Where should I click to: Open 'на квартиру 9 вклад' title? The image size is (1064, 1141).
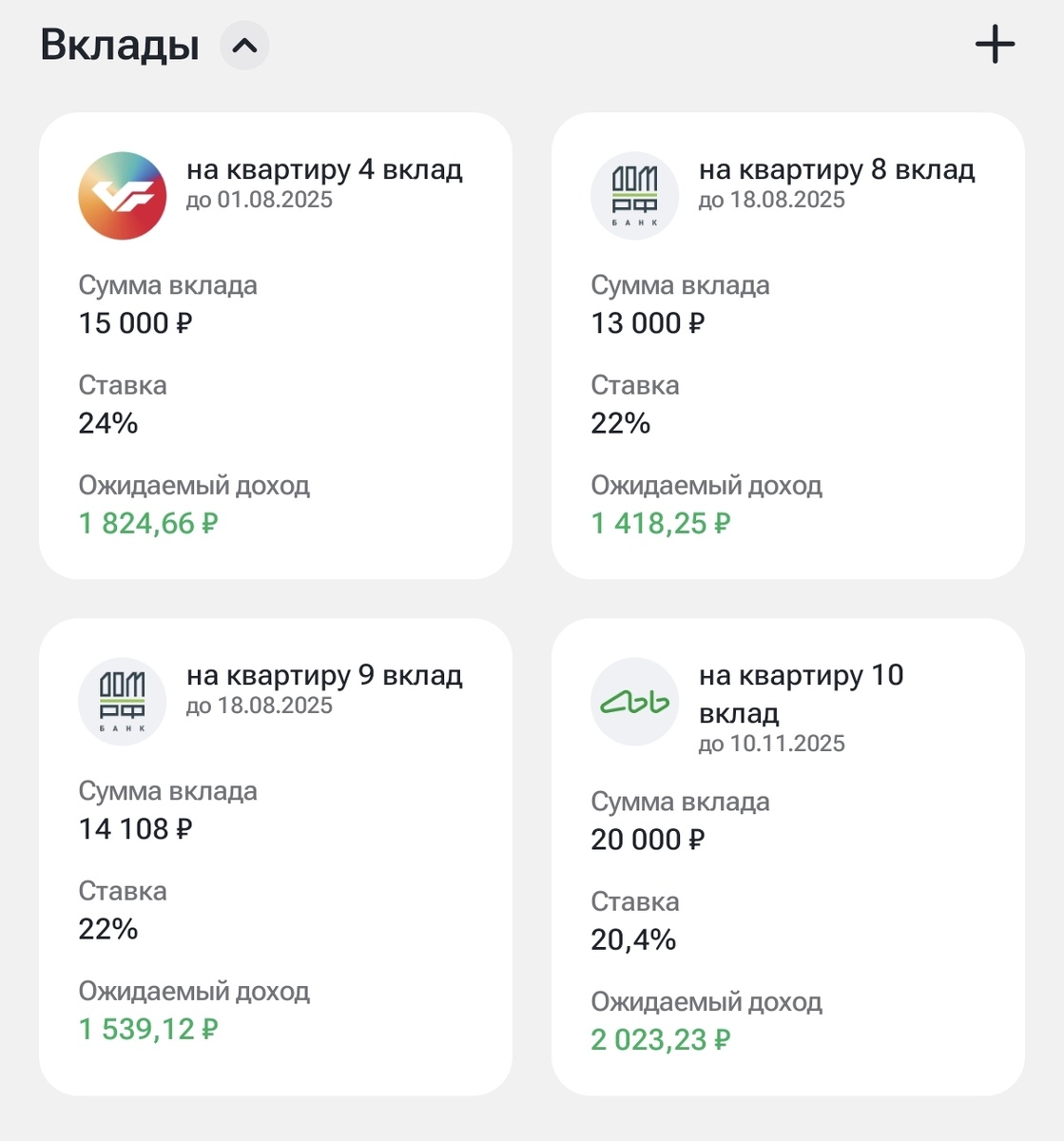324,676
